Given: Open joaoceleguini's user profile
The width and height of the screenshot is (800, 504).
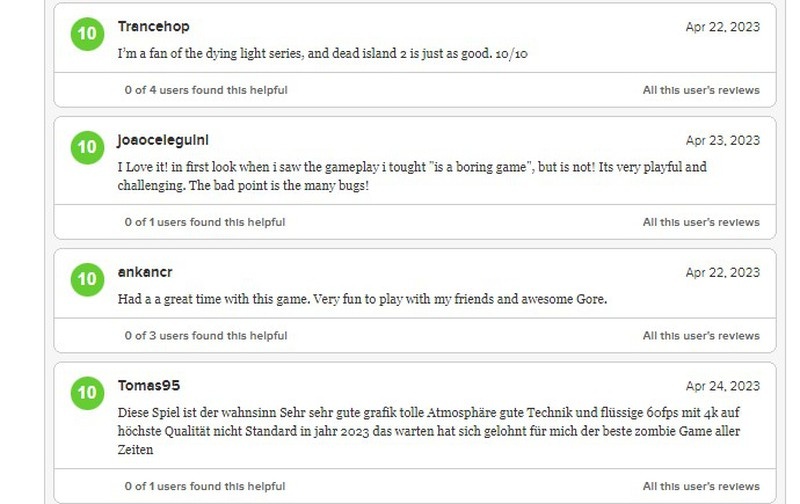Looking at the screenshot, I should click(x=163, y=140).
